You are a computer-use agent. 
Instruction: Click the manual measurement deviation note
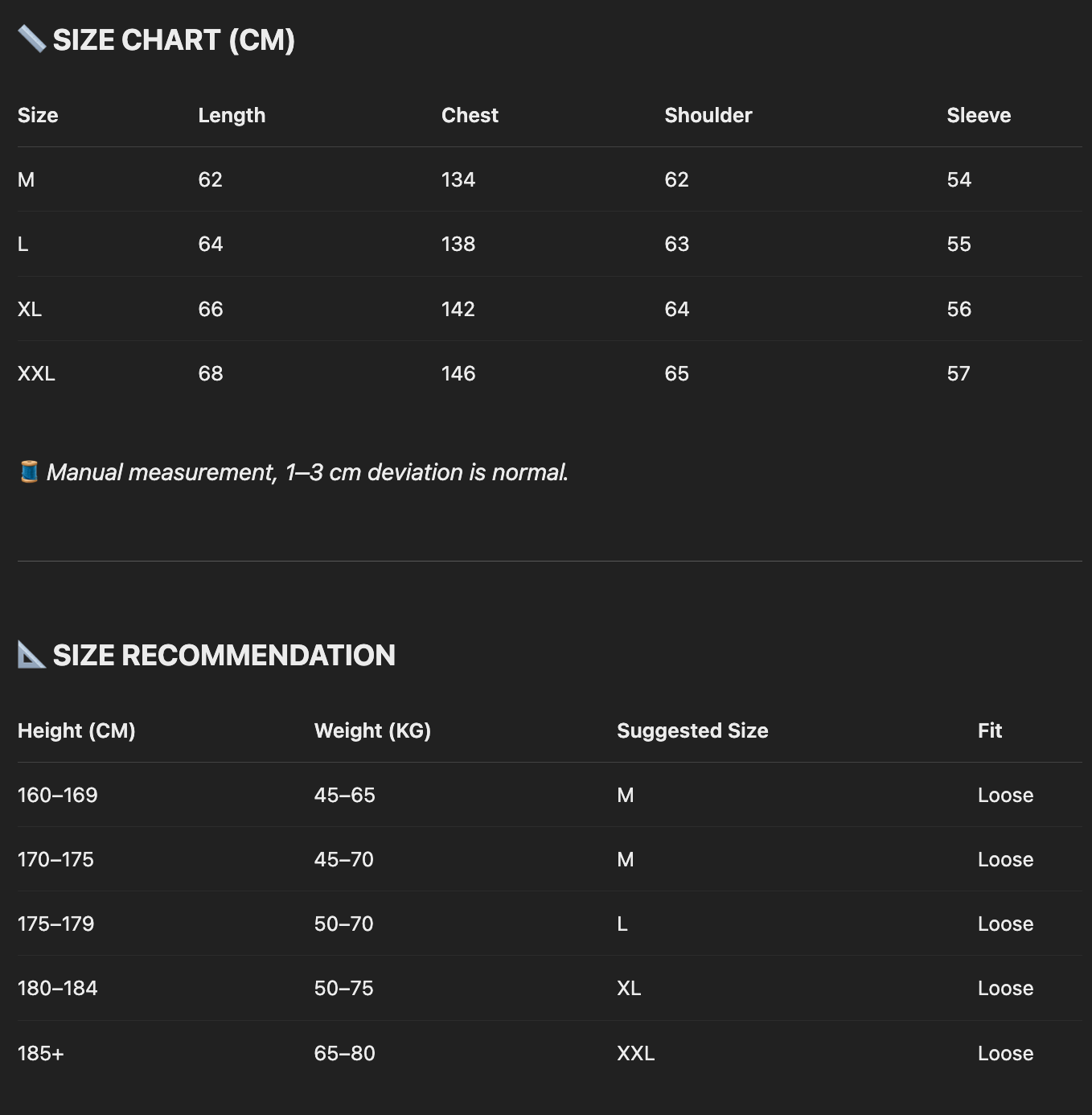pos(307,472)
